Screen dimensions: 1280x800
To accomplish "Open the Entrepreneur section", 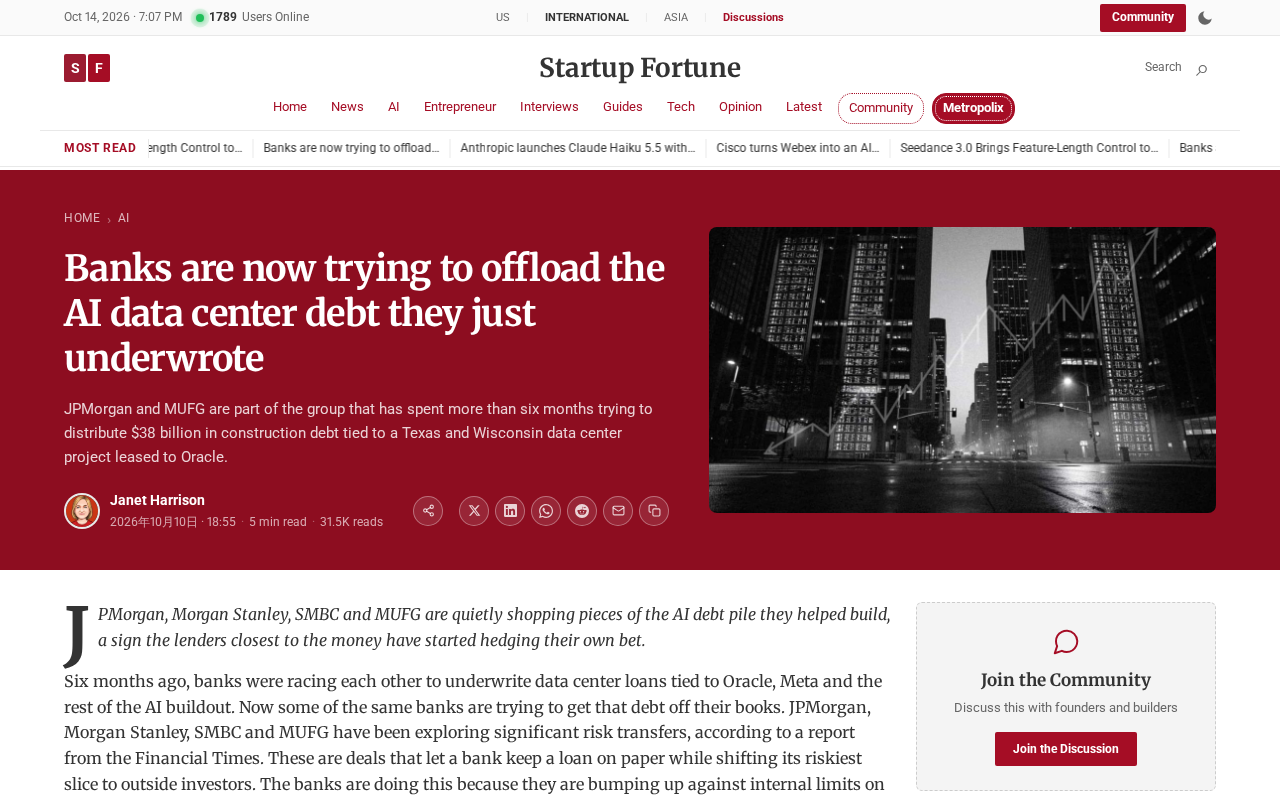I will tap(460, 107).
